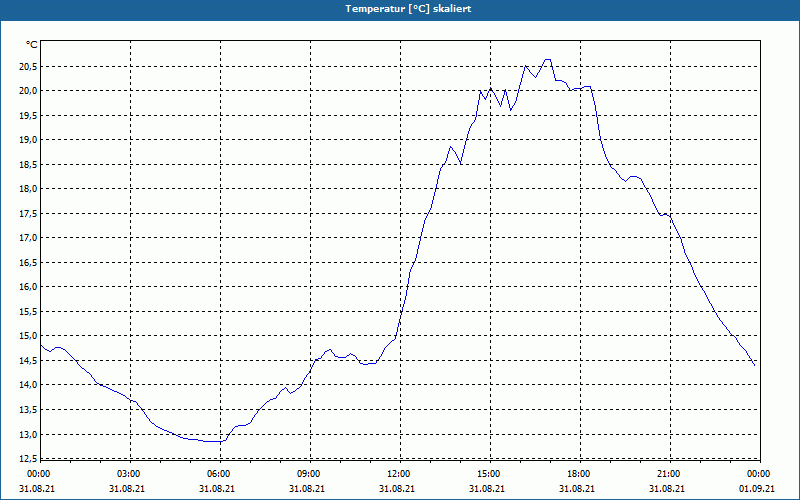The image size is (800, 500).
Task: Select the 13,5 y-axis value
Action: coord(28,410)
